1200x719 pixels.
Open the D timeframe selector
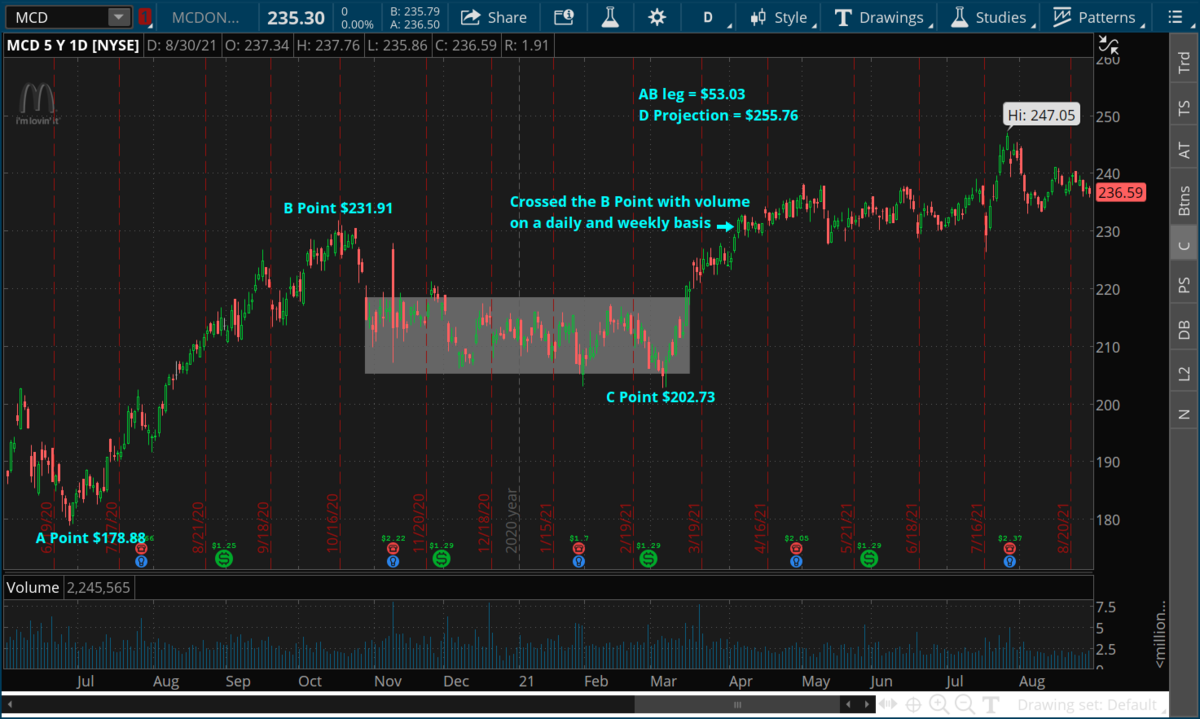point(709,17)
